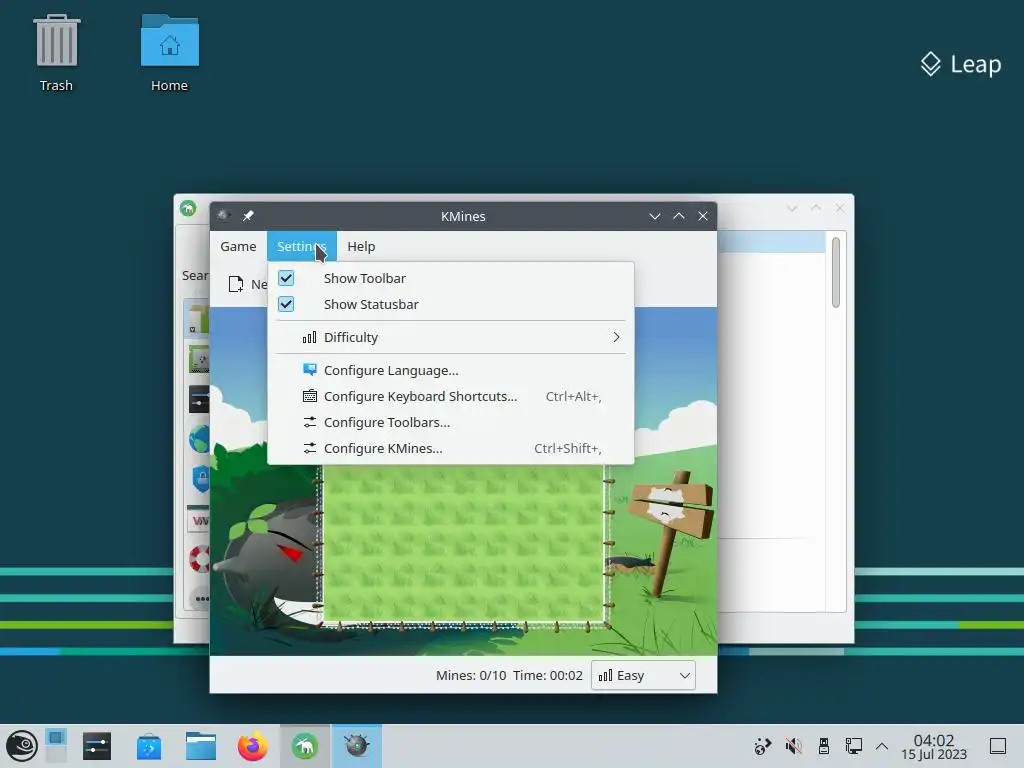Maximize the KMines window
The width and height of the screenshot is (1024, 768).
point(679,216)
